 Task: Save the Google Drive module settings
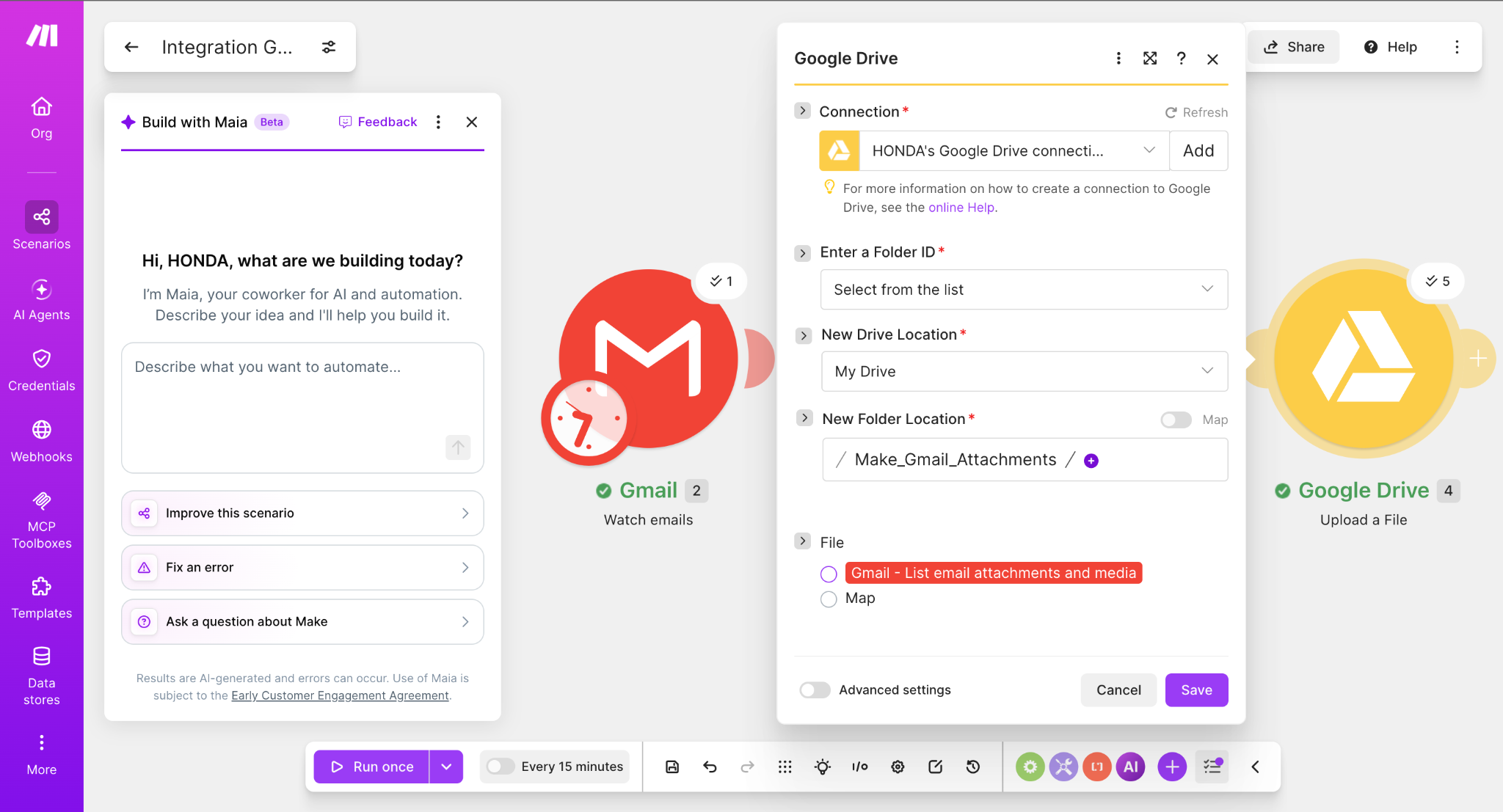(1196, 690)
